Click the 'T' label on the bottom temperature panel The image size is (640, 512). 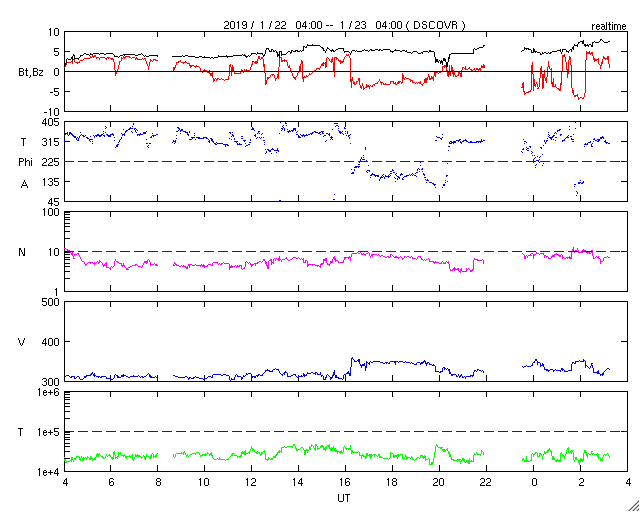coord(21,432)
